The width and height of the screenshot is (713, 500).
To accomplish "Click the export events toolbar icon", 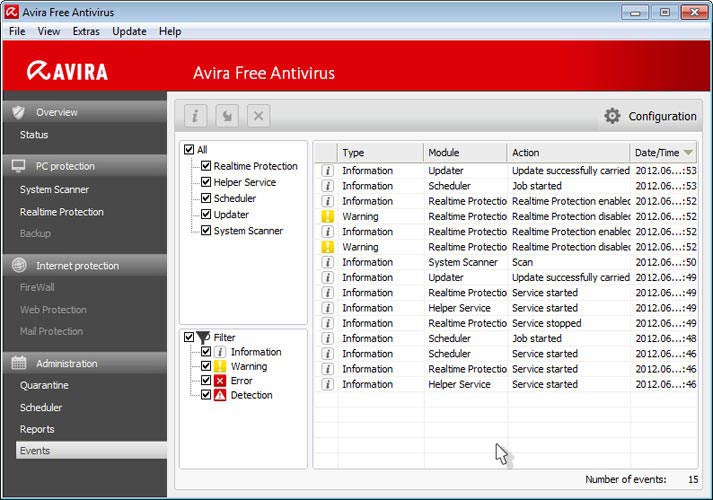I will click(227, 116).
